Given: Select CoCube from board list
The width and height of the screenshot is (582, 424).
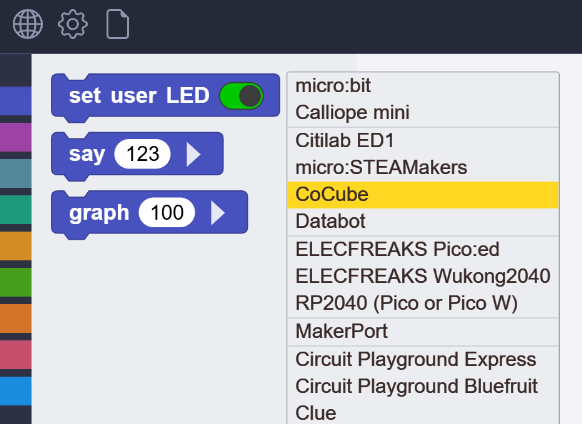Looking at the screenshot, I should (423, 195).
